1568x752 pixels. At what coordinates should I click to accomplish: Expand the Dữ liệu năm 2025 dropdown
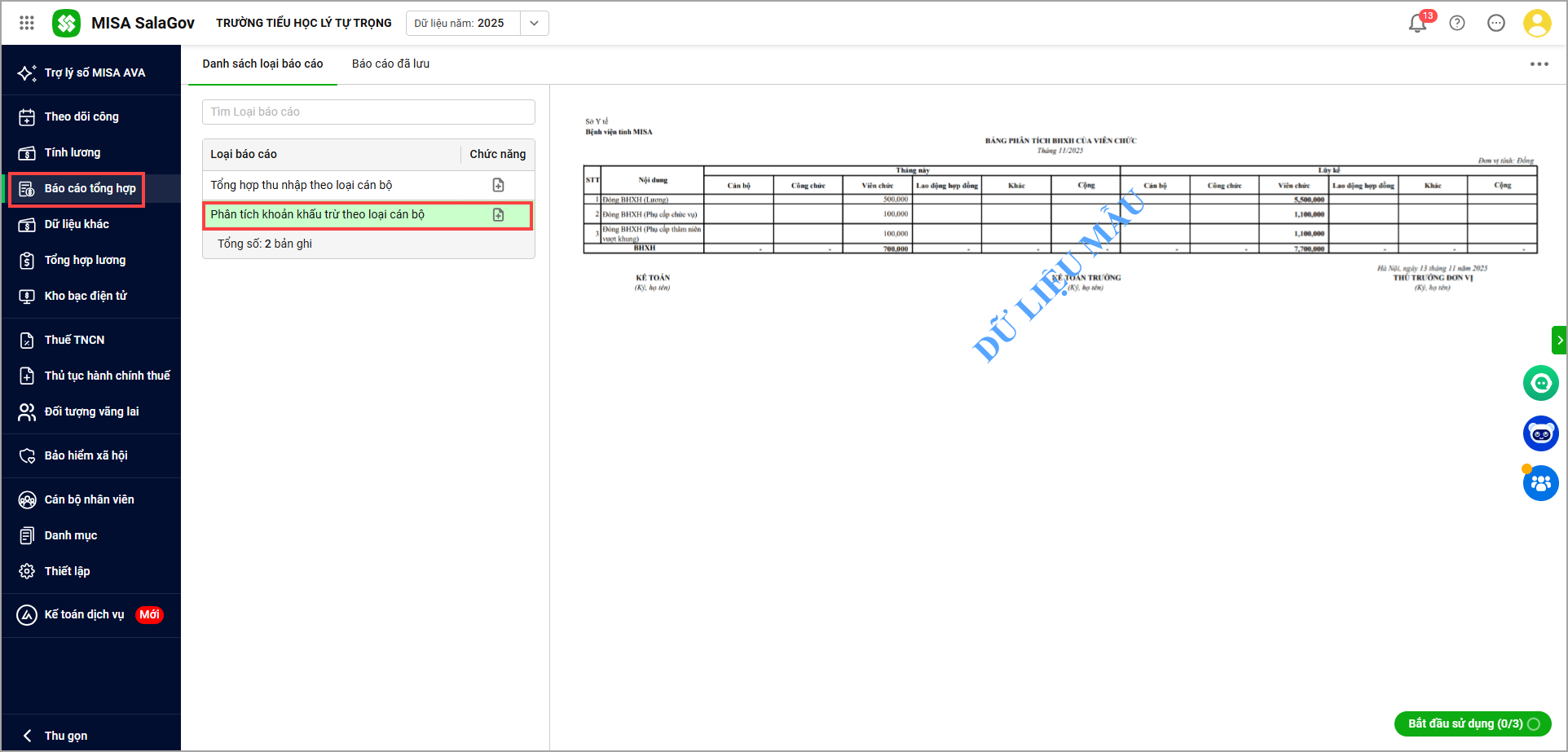coord(534,24)
